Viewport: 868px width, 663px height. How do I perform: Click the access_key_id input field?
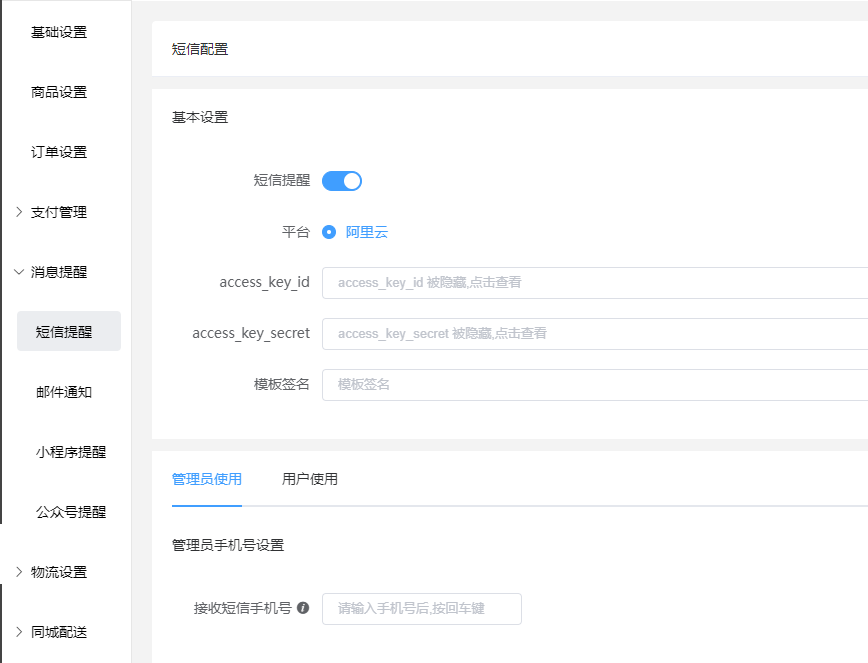[x=595, y=283]
